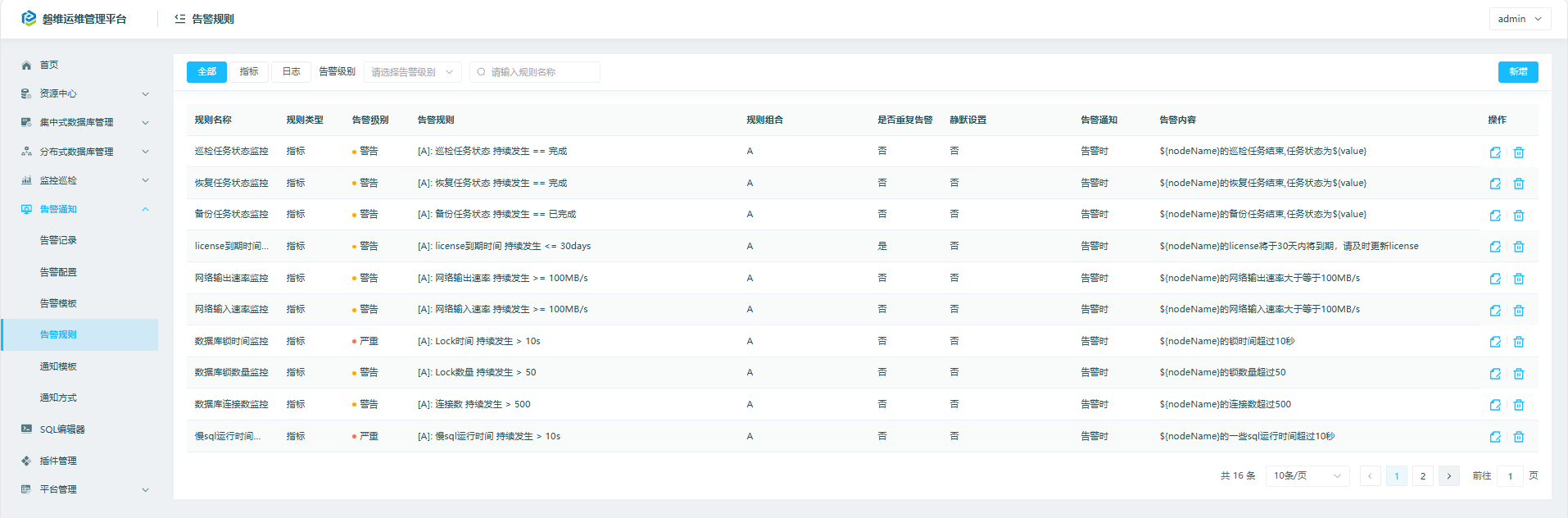The image size is (1568, 518).
Task: Expand 资源中心 menu
Action: (x=79, y=93)
